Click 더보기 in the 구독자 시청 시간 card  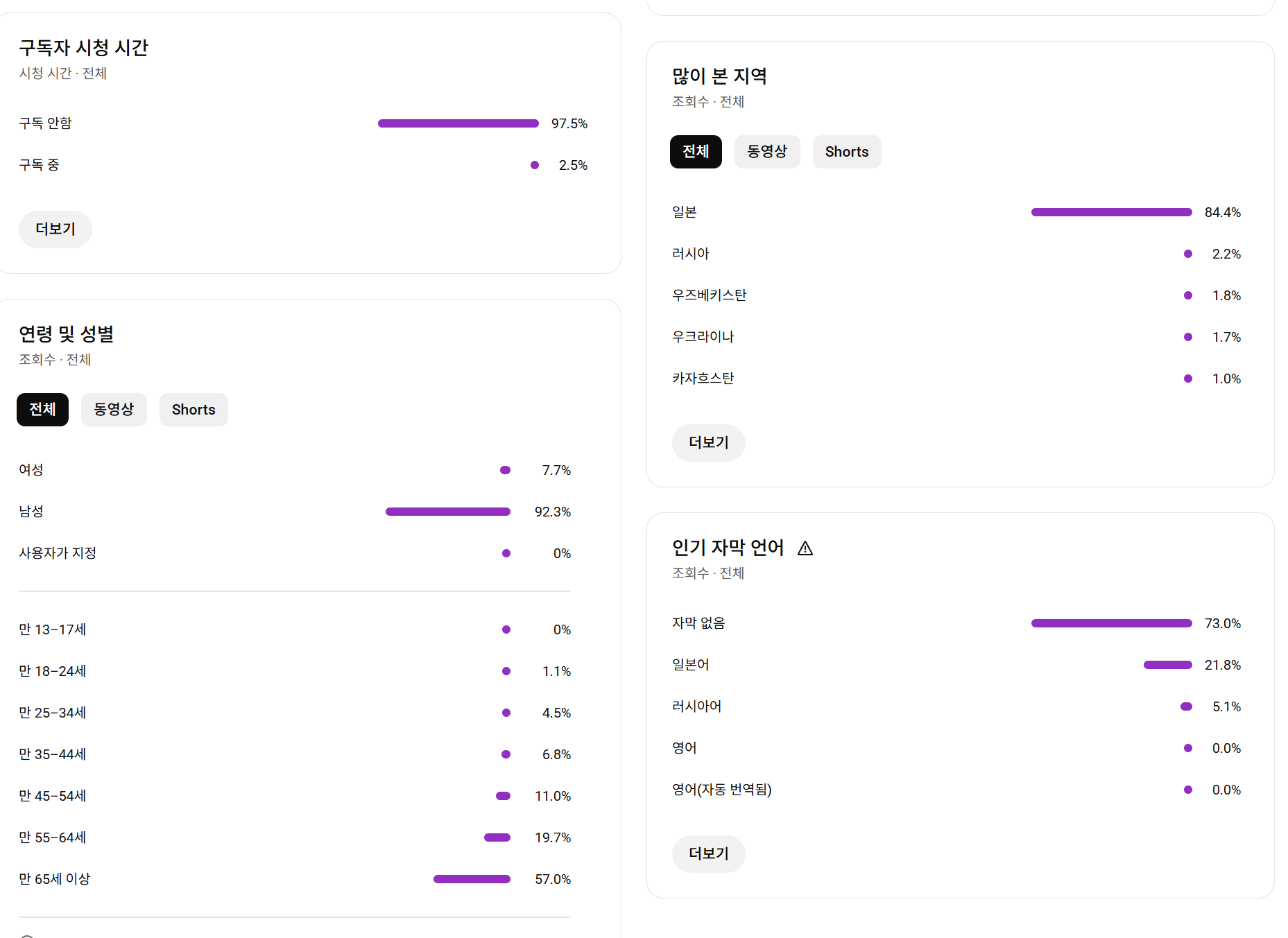[55, 229]
